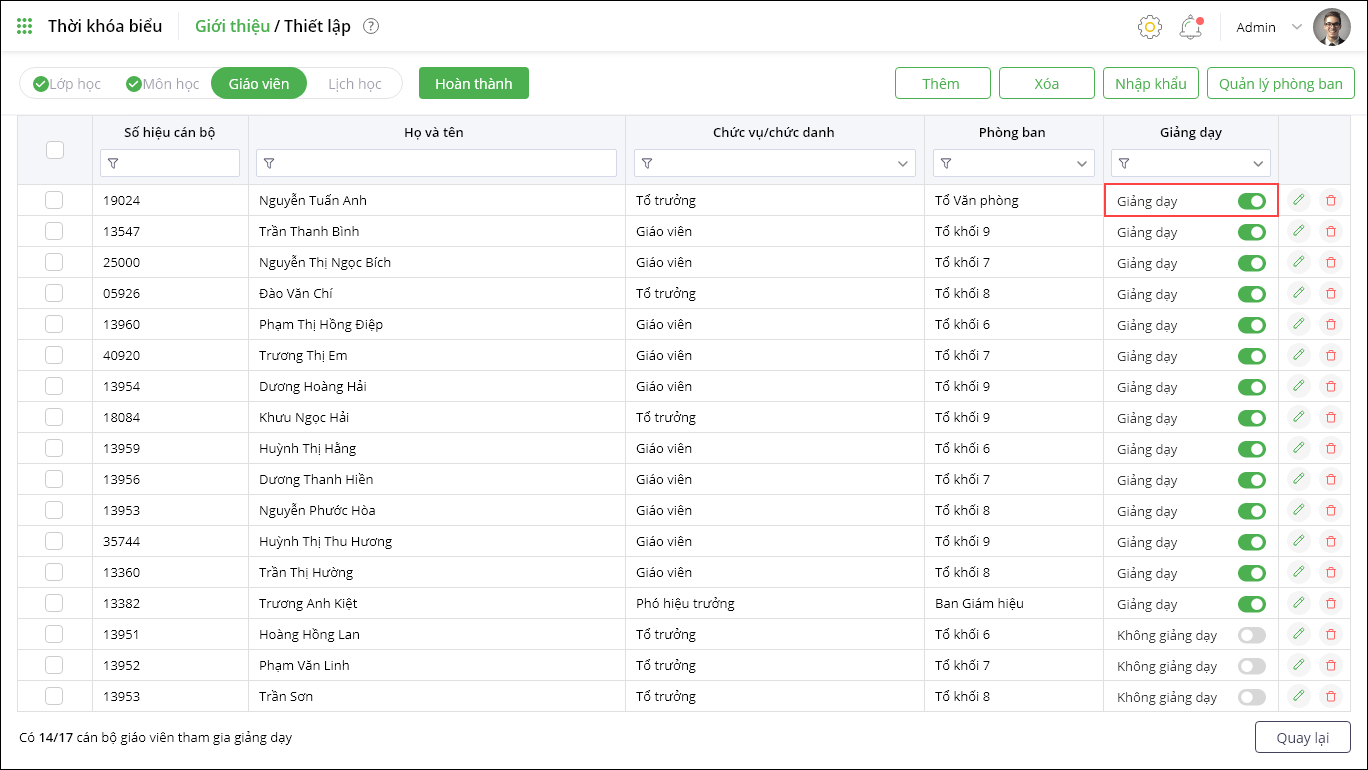
Task: Click edit pencil for Trần Sơn
Action: pos(1299,696)
